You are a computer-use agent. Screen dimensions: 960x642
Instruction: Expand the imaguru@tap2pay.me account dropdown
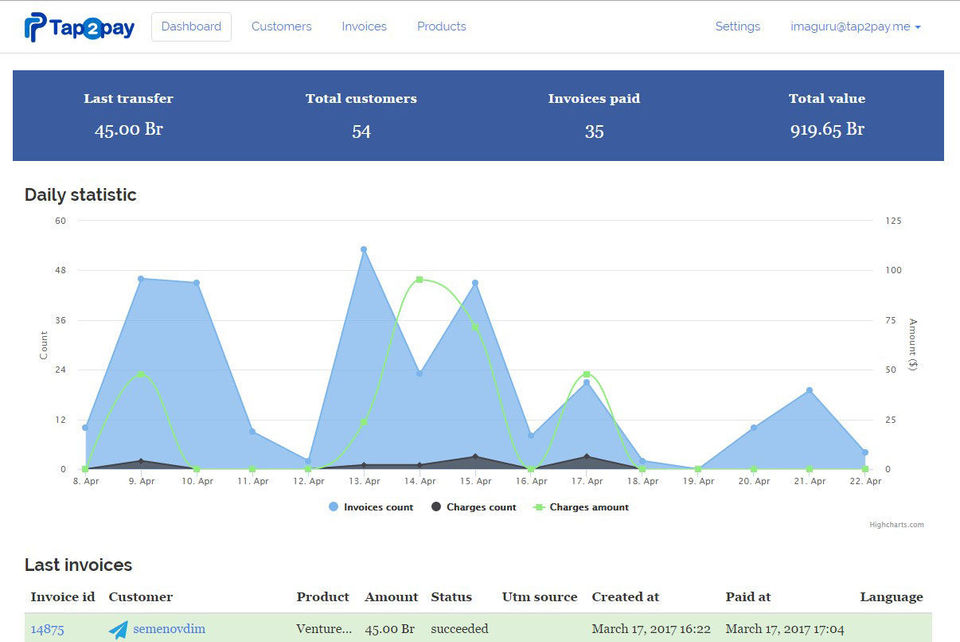coord(855,27)
